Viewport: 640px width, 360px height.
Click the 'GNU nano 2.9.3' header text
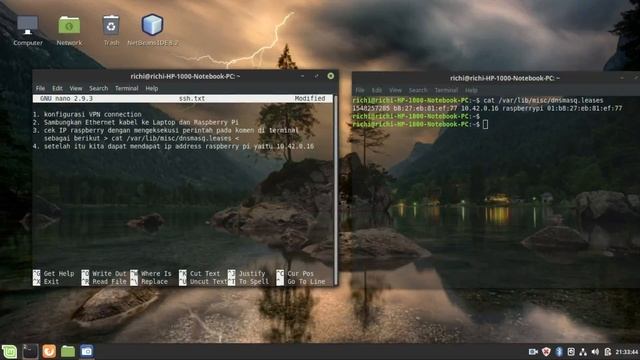(x=67, y=98)
